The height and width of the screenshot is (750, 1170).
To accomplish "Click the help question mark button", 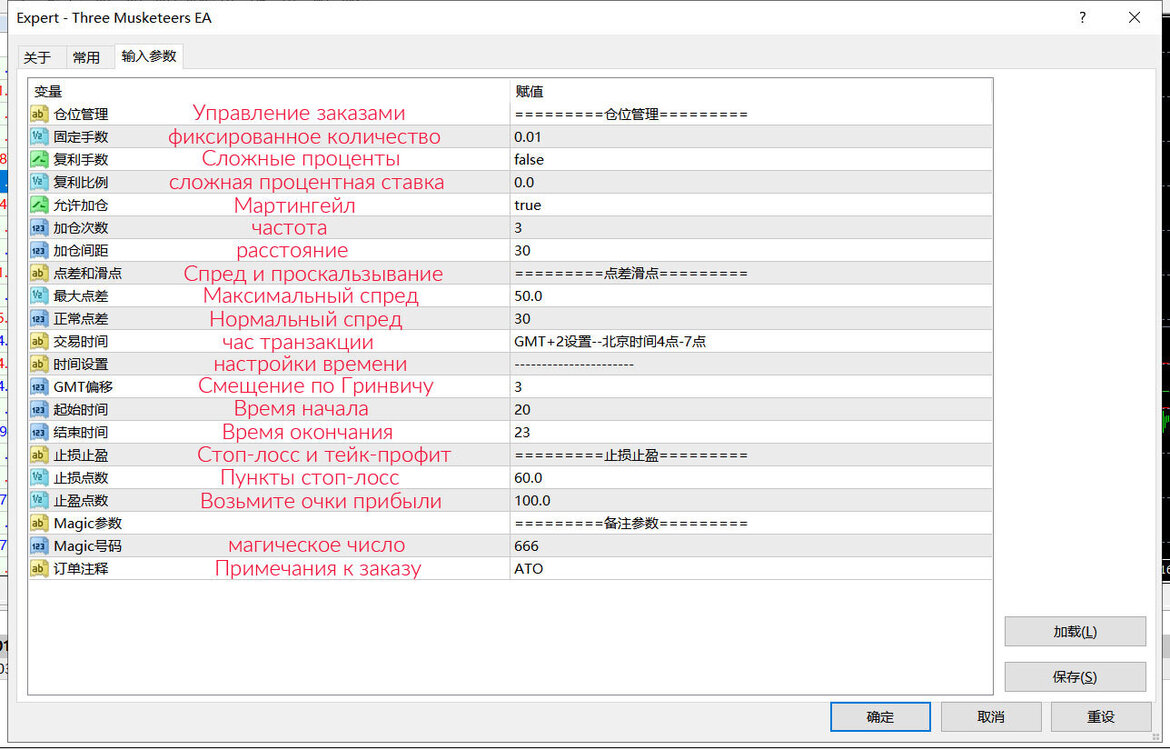I will point(1083,18).
